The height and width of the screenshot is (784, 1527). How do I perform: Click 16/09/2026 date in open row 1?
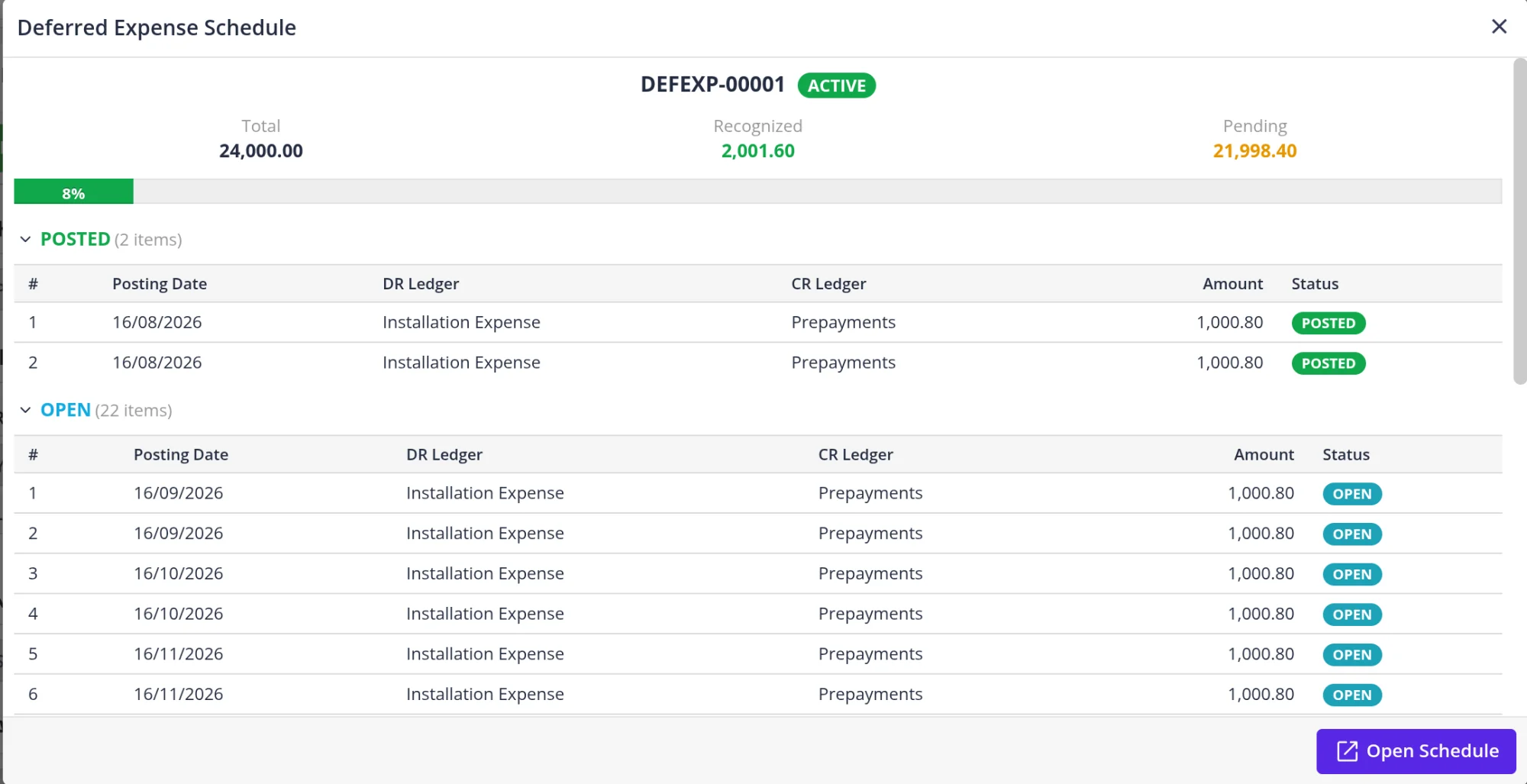click(179, 493)
